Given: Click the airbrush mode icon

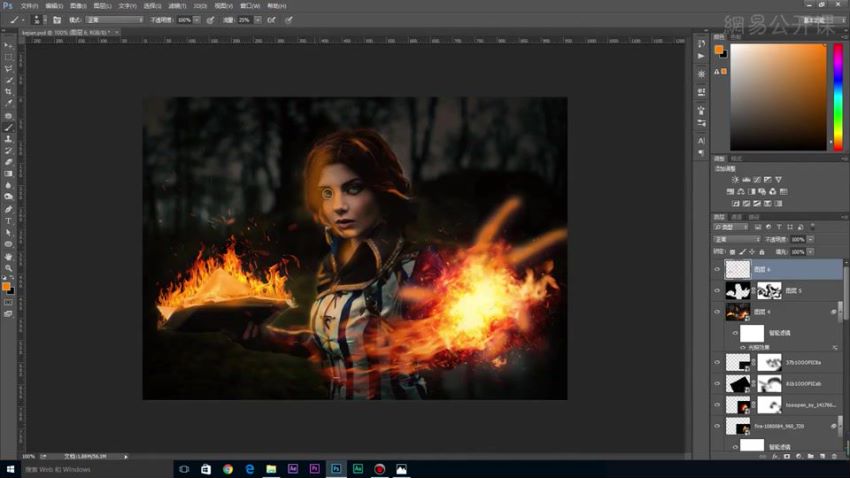Looking at the screenshot, I should click(x=272, y=20).
